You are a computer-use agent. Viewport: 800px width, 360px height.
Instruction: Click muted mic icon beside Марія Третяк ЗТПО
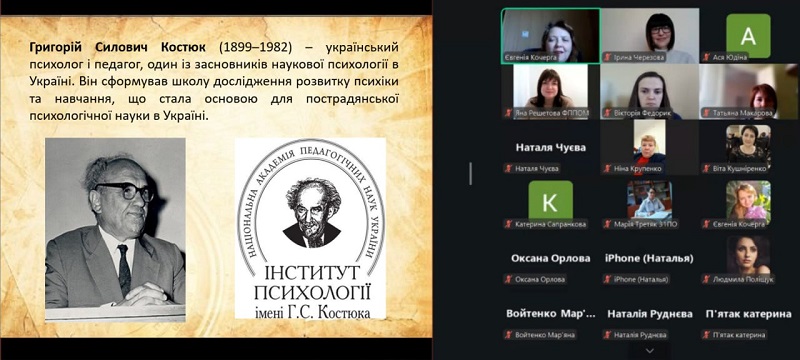[608, 224]
